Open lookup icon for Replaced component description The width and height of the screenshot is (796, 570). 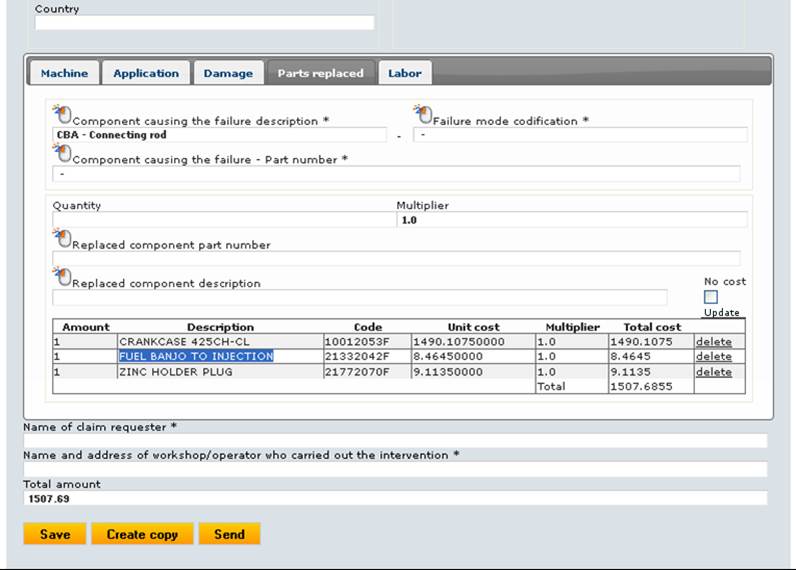point(62,277)
